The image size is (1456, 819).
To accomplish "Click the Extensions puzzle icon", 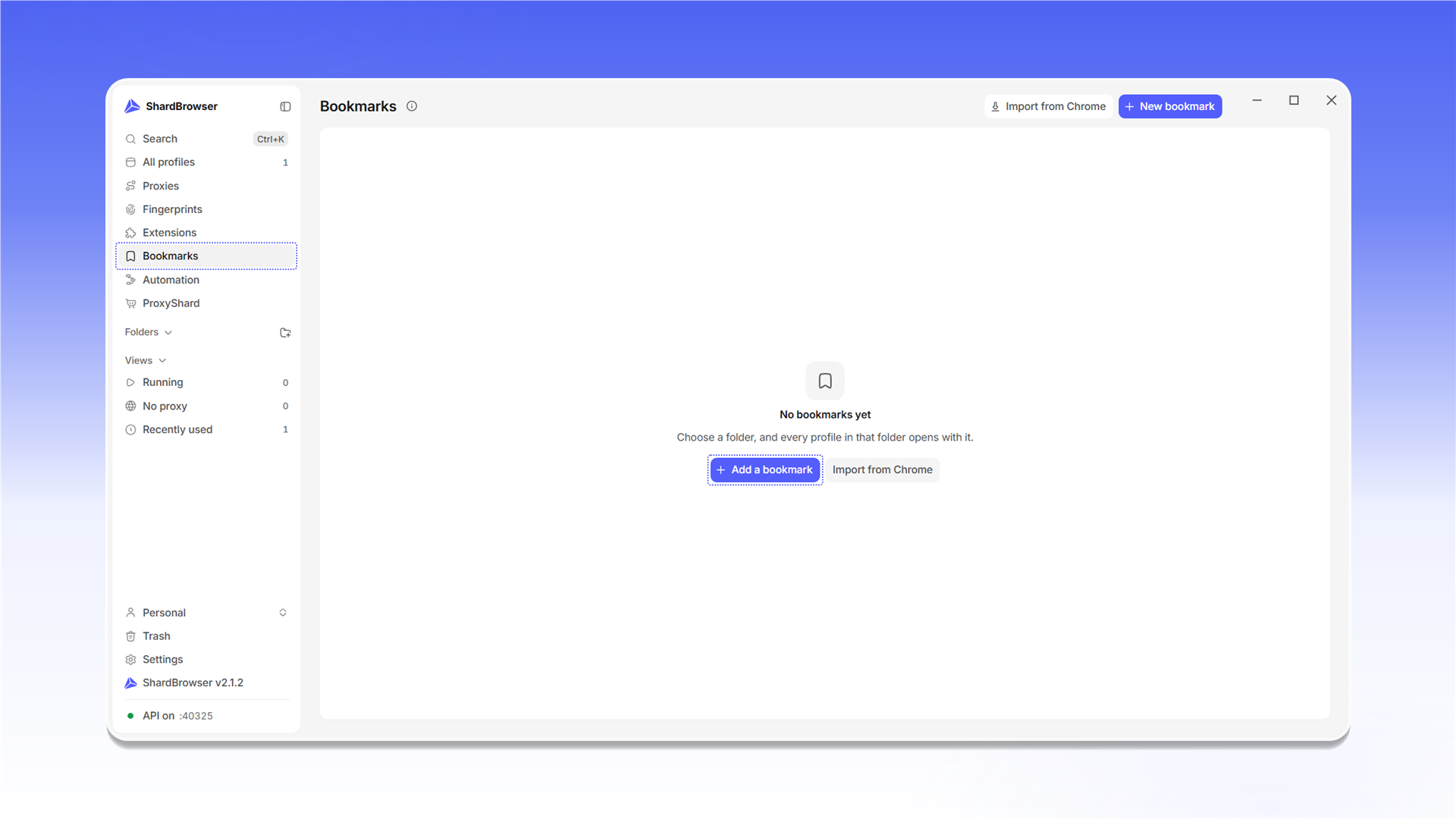I will tap(130, 233).
